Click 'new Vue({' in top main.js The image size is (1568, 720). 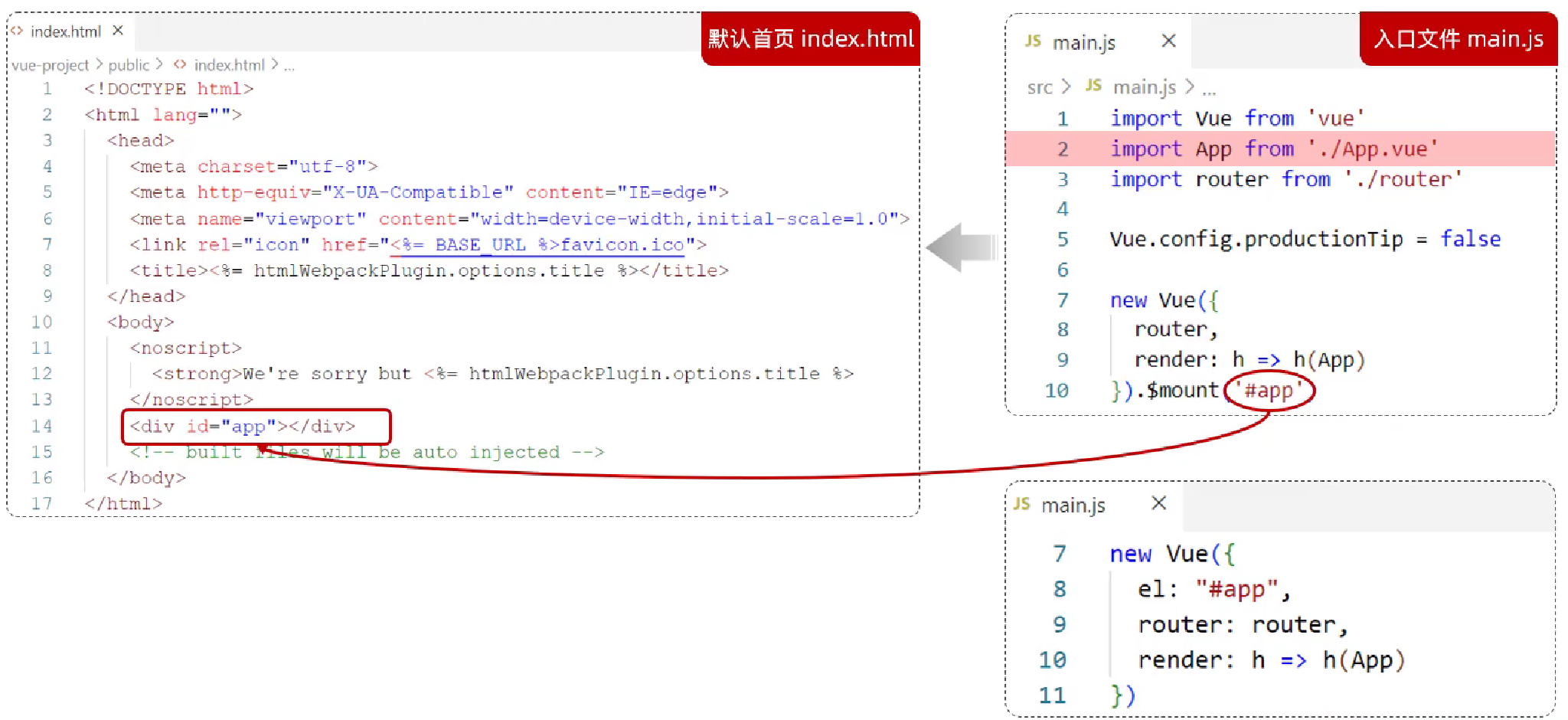click(1164, 300)
